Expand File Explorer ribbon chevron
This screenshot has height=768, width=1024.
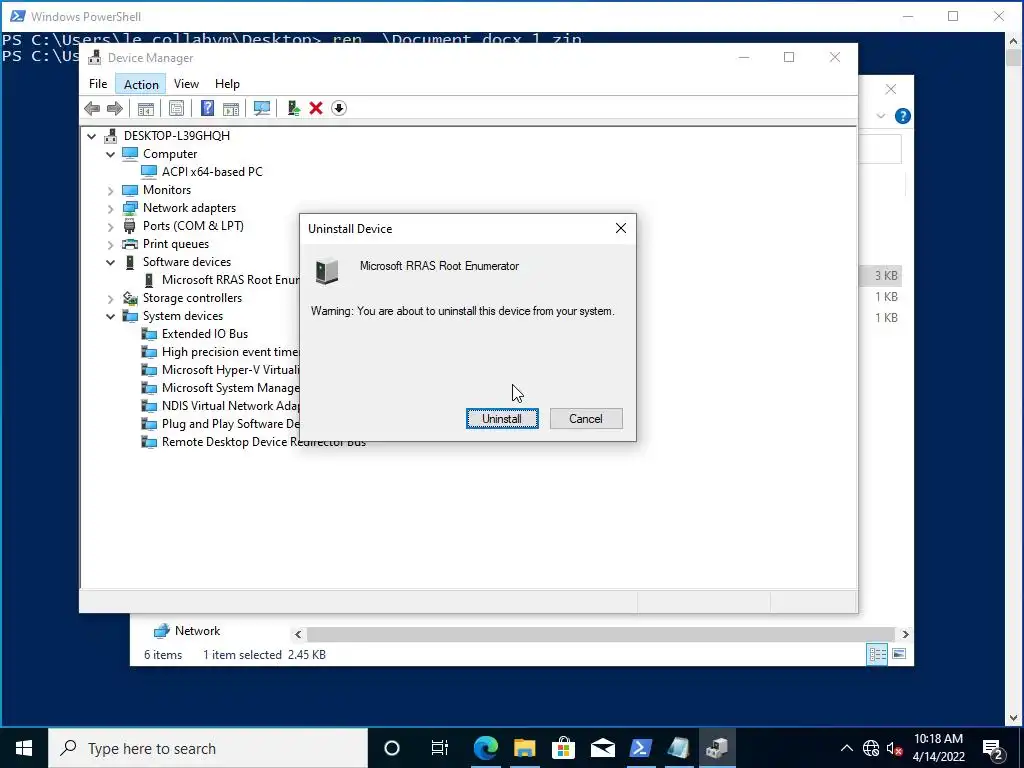(880, 116)
